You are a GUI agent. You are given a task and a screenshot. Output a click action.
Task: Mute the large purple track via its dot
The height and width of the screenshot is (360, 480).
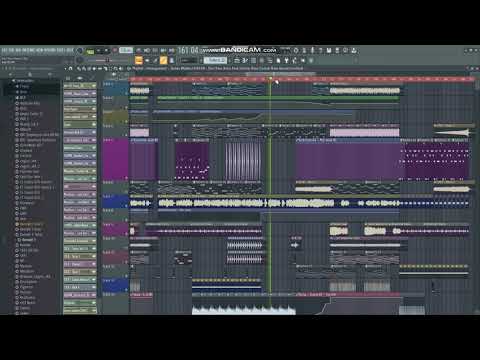(x=126, y=178)
